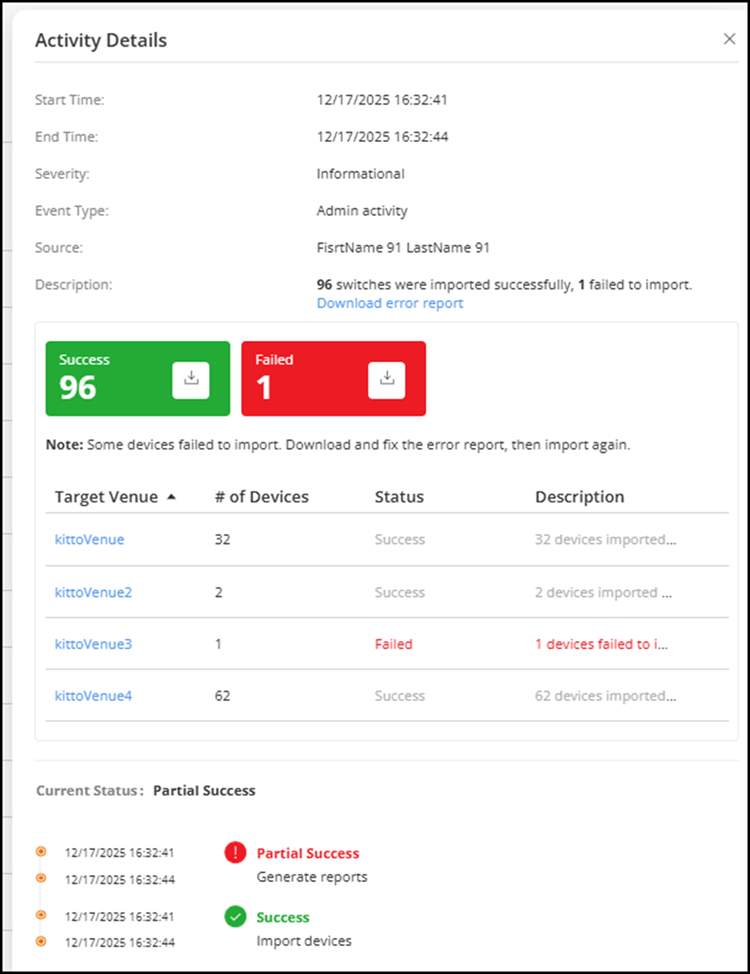Screen dimensions: 750x974
Task: Open the kittoVenue3 link
Action: (x=93, y=644)
